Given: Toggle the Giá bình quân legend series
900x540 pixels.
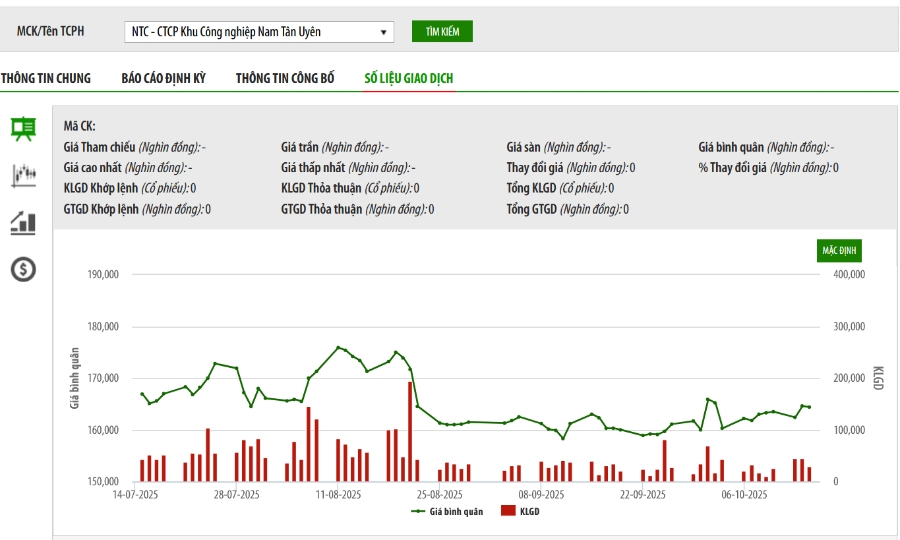Looking at the screenshot, I should pyautogui.click(x=448, y=511).
